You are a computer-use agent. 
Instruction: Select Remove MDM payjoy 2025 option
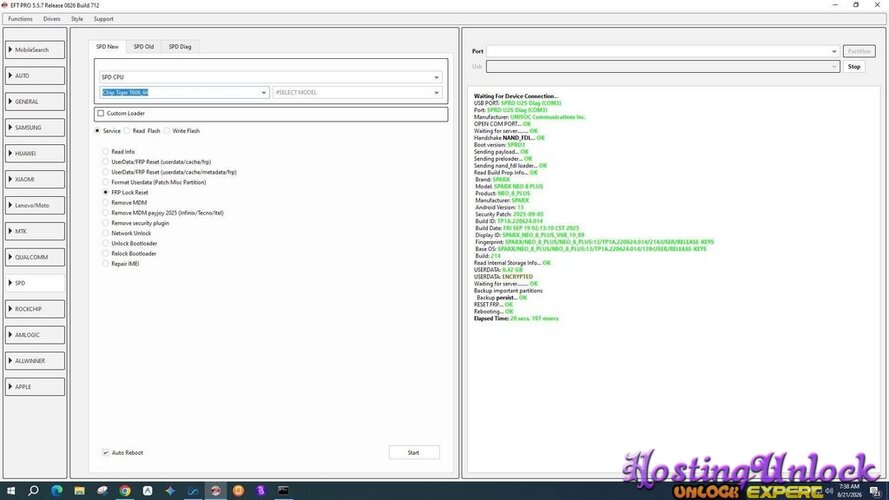(x=105, y=213)
